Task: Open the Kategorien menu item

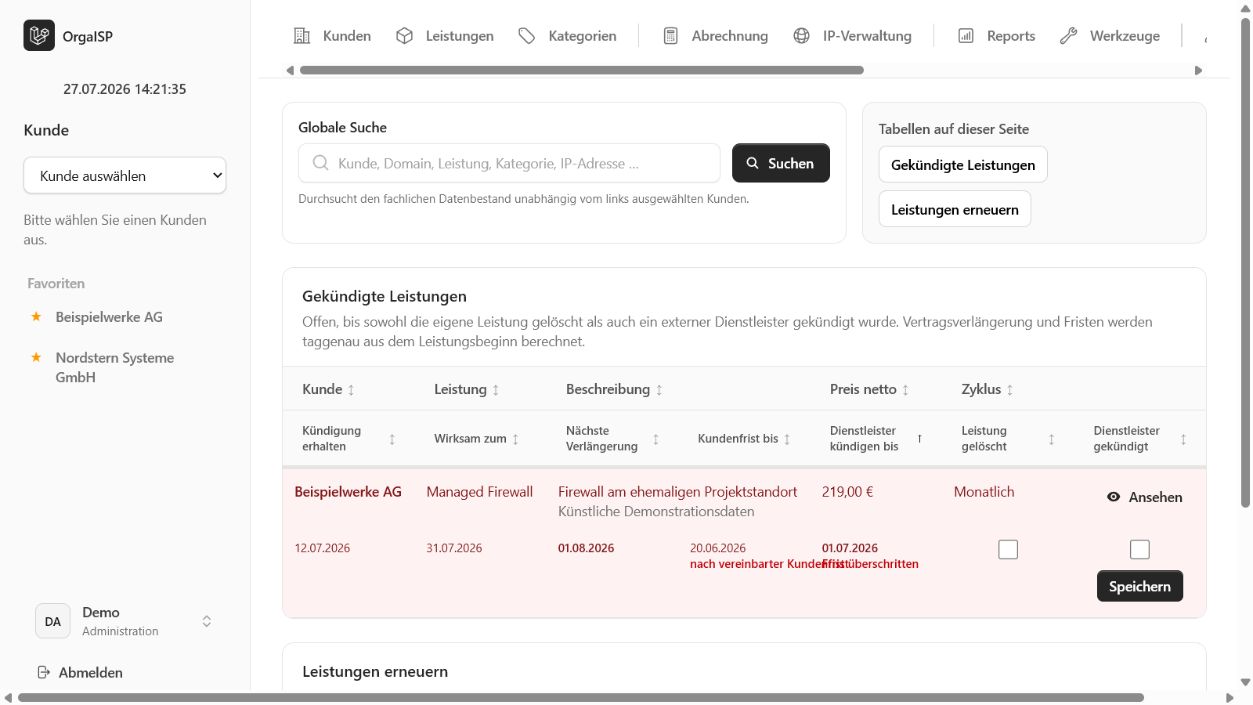Action: tap(567, 36)
